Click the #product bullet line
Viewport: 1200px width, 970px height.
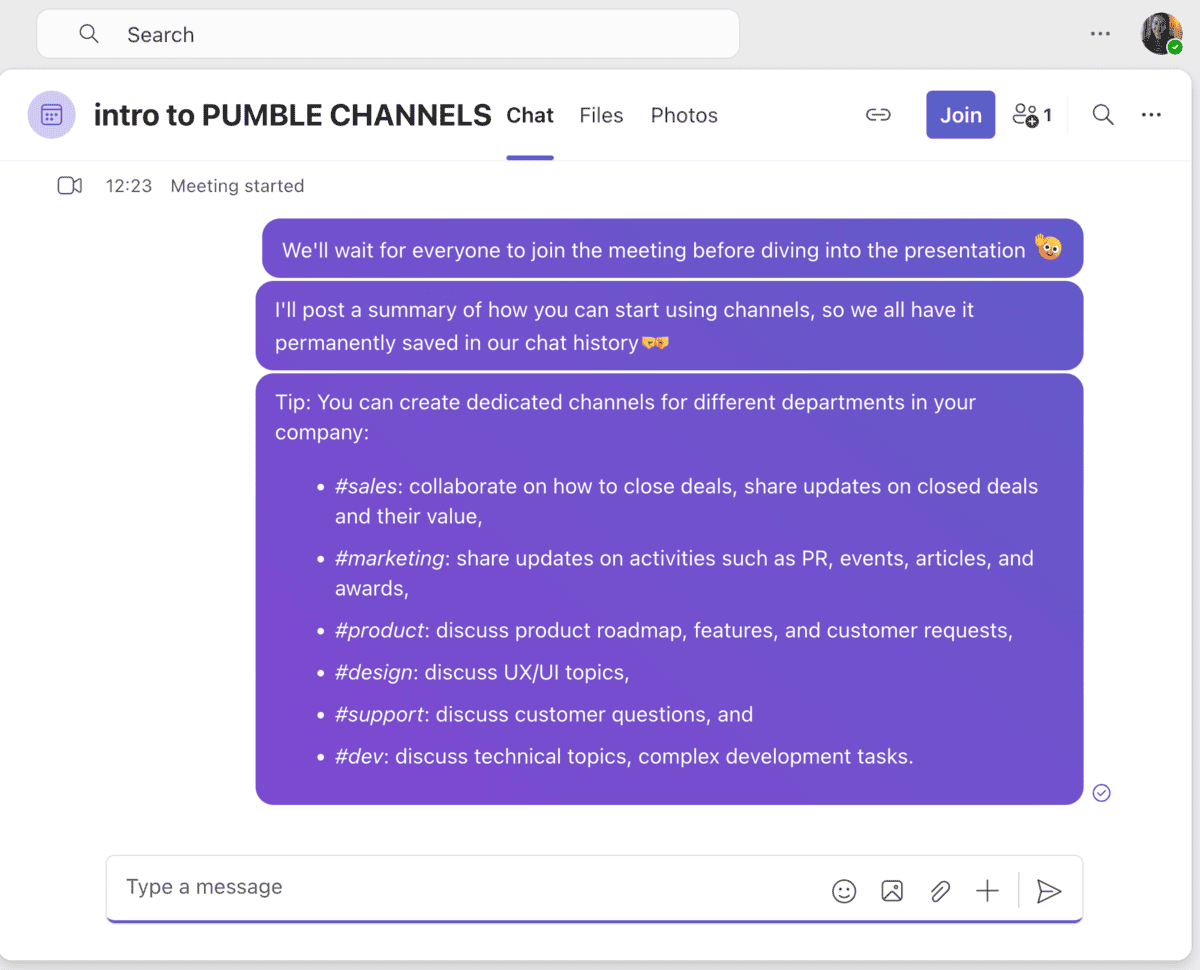click(673, 631)
